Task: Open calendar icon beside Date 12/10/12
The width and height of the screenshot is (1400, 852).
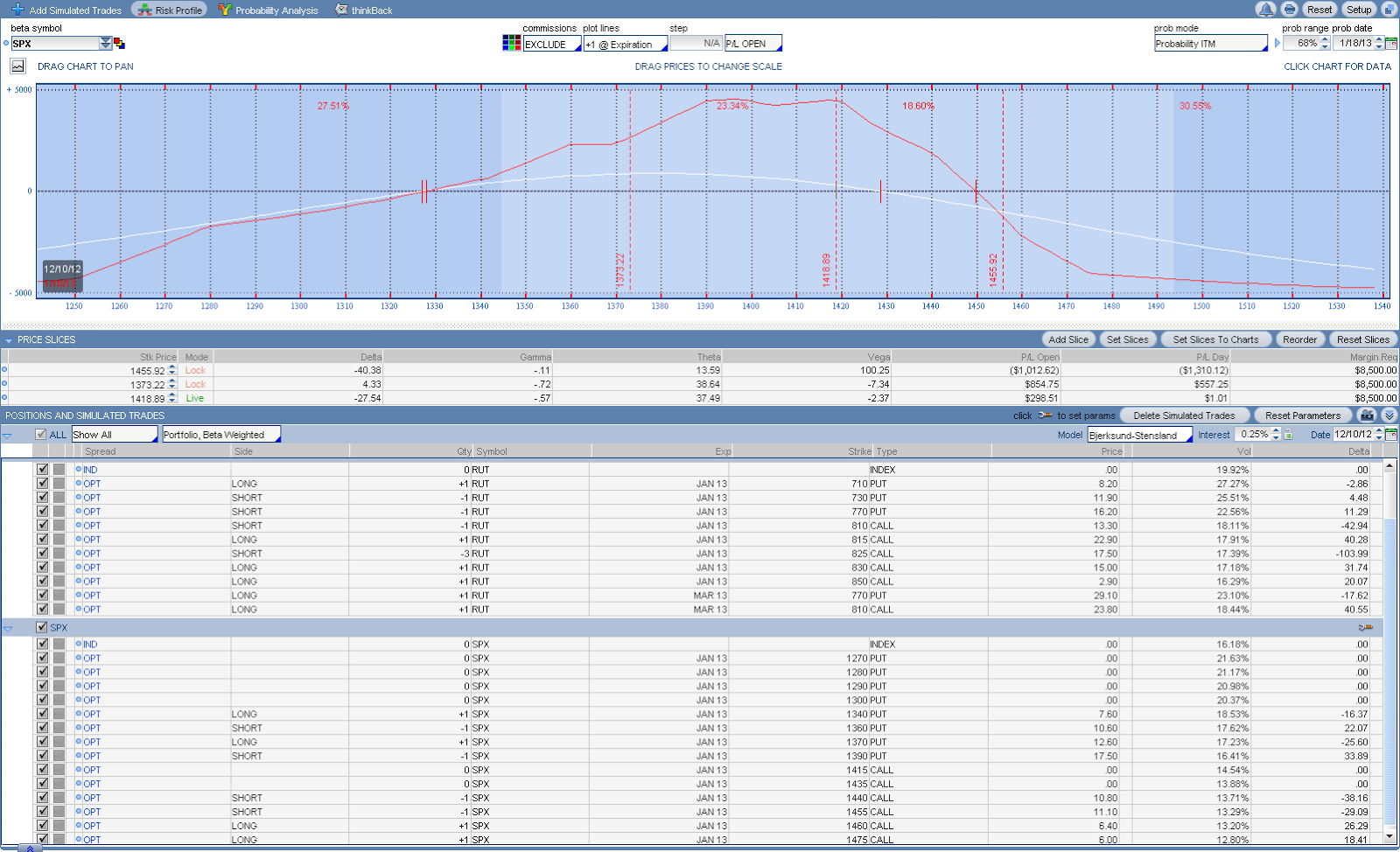Action: click(1391, 435)
